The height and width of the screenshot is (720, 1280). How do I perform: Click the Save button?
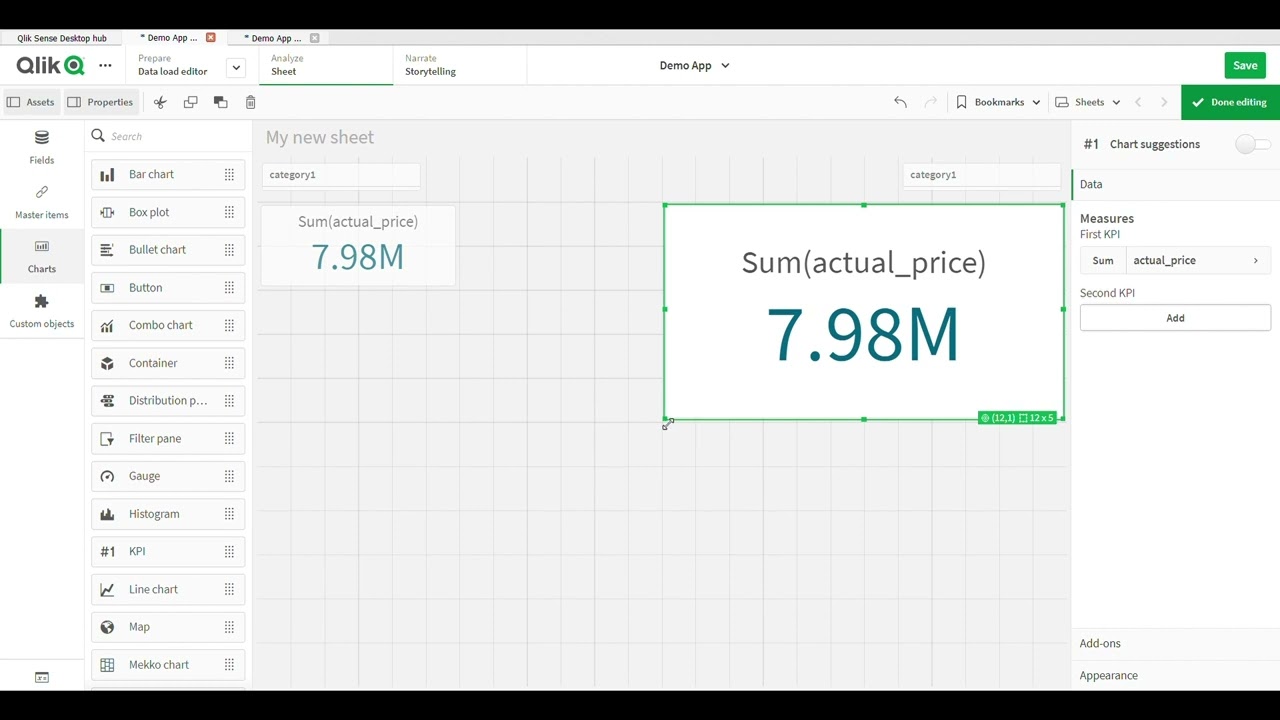(x=1245, y=65)
